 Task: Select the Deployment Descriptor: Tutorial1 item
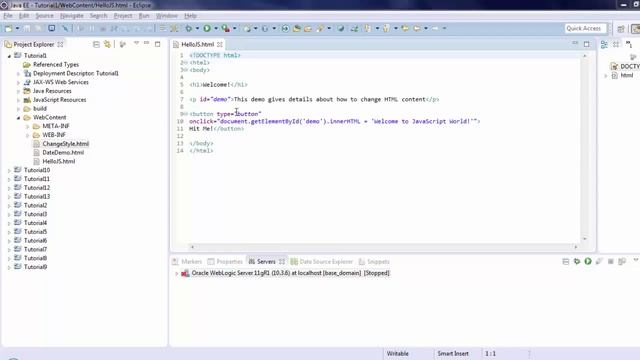[76, 73]
